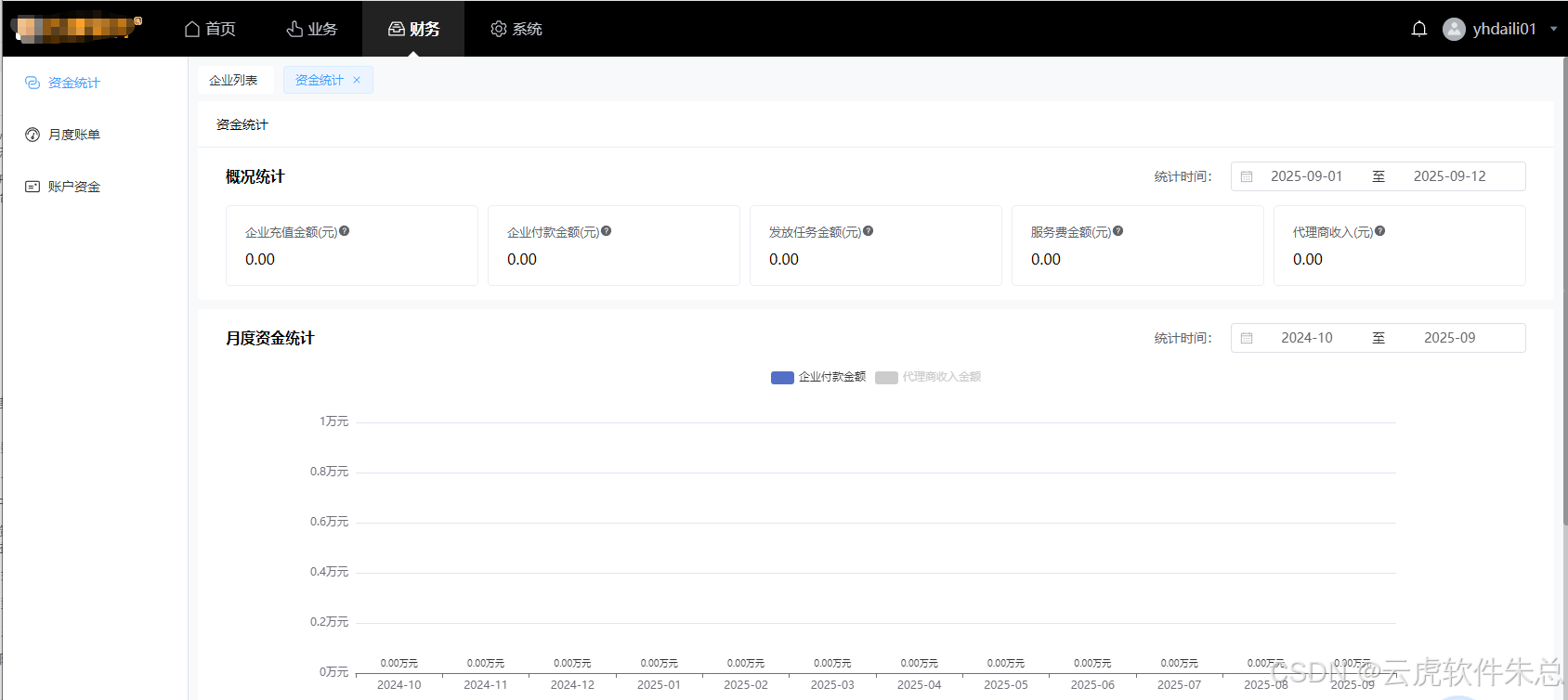Click help icon beside 代理商收入(元)
The width and height of the screenshot is (1568, 700).
1380,231
